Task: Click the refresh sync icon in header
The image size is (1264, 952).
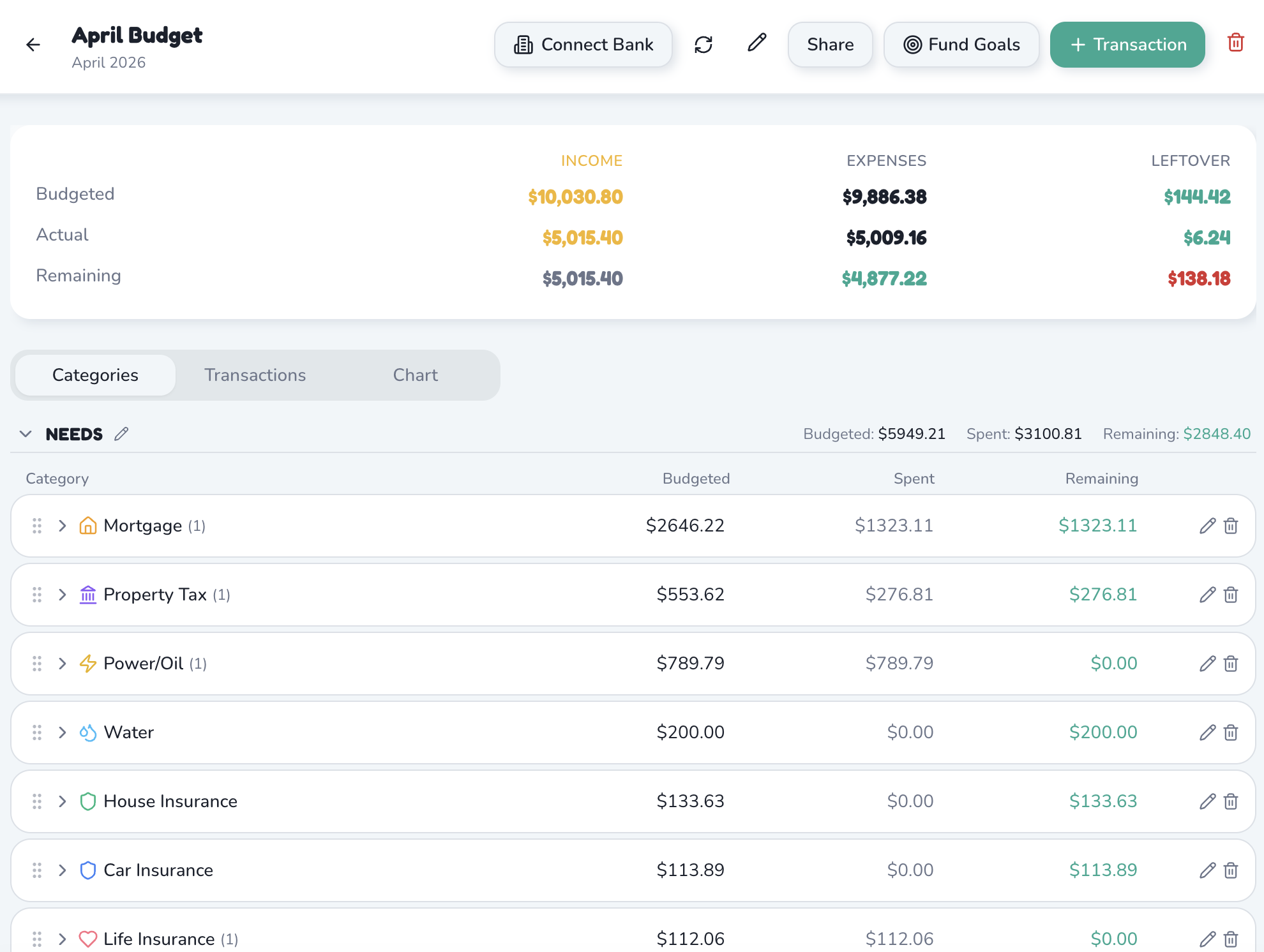Action: [703, 45]
